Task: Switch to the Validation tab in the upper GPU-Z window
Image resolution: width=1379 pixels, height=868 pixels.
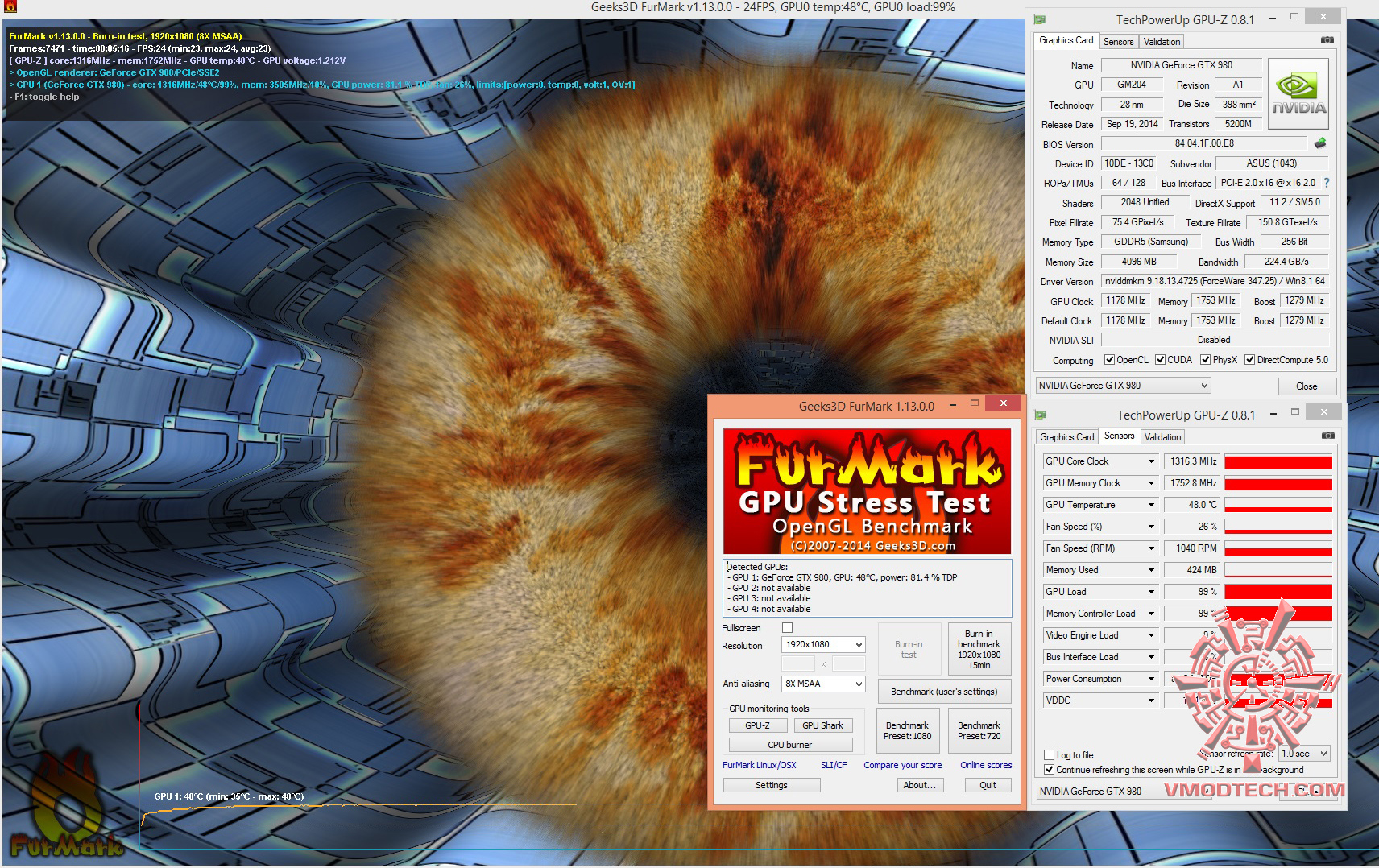Action: pyautogui.click(x=1162, y=42)
